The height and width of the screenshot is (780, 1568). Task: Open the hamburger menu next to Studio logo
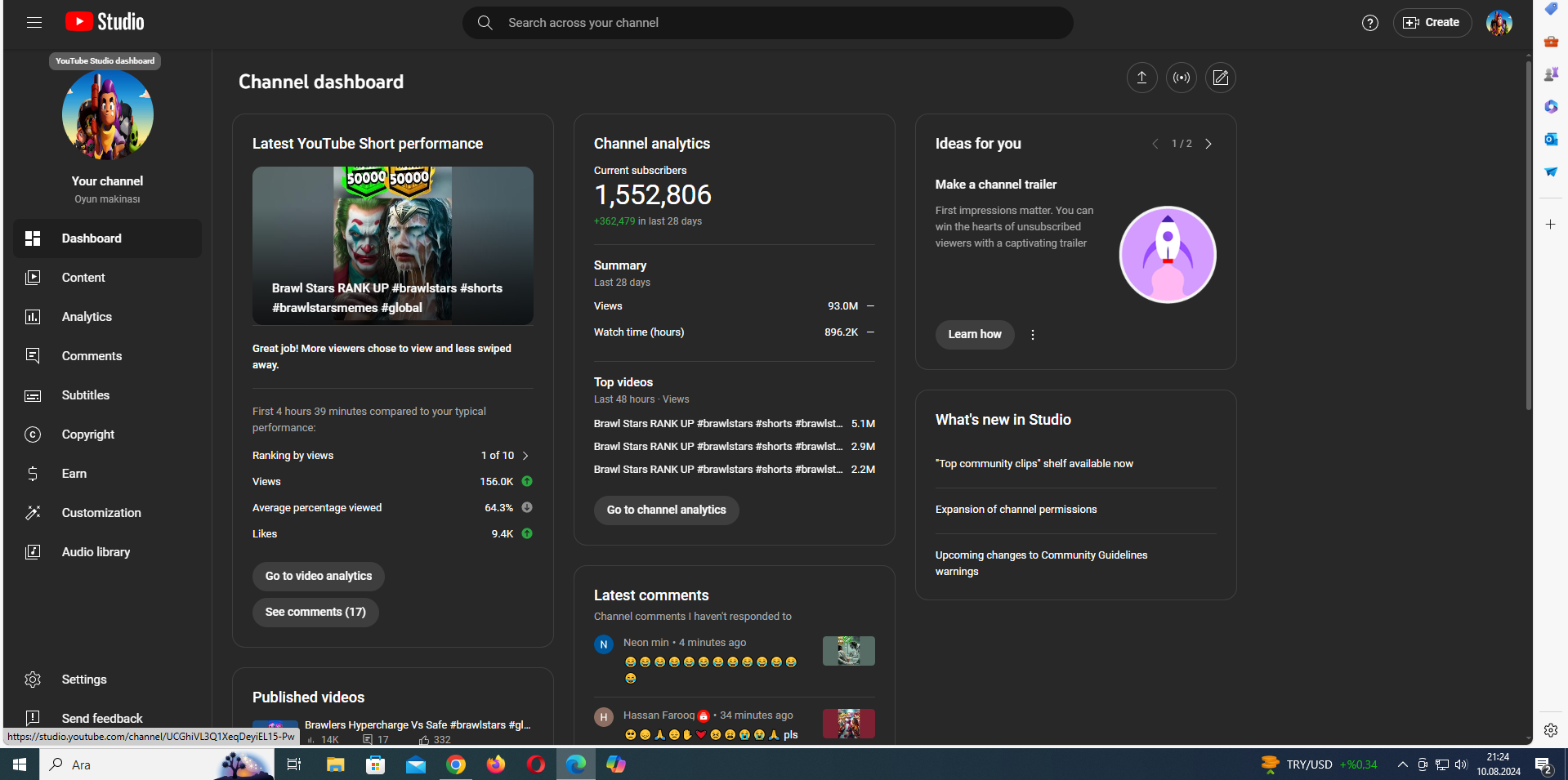(x=34, y=23)
